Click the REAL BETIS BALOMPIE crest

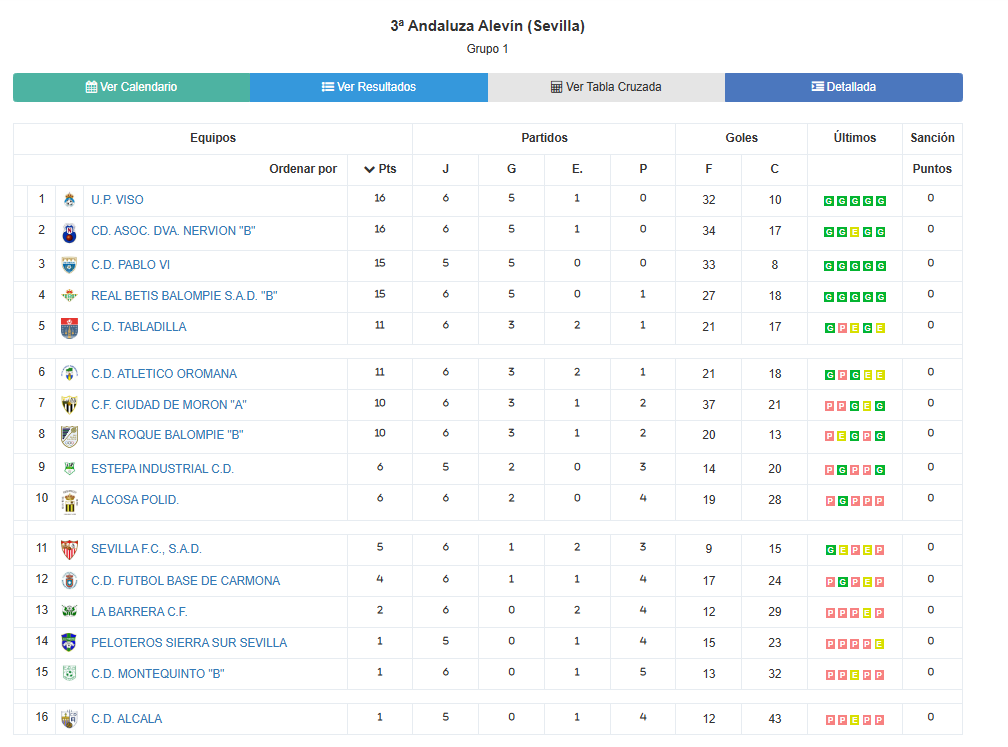click(x=69, y=296)
